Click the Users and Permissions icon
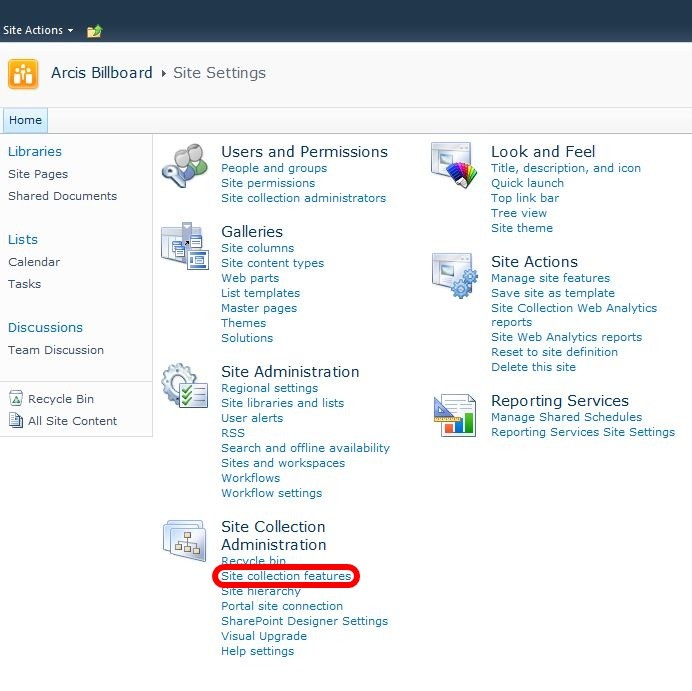 tap(184, 166)
